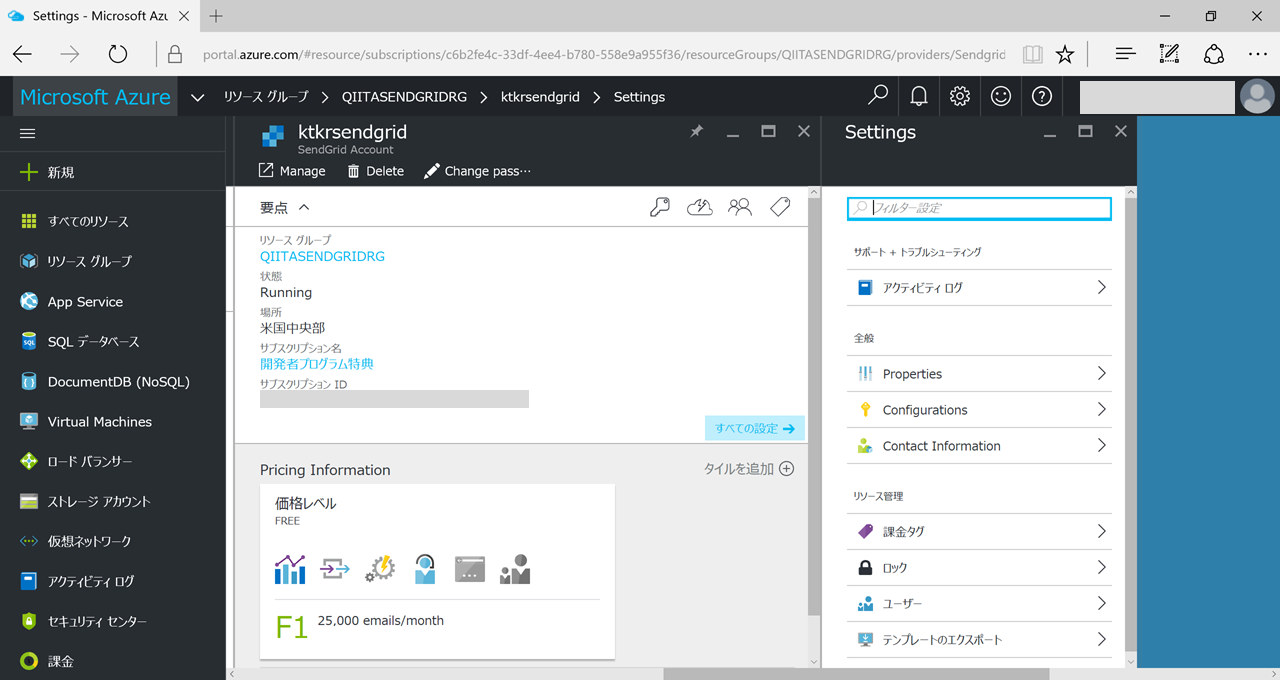Open the notifications bell
1280x680 pixels.
918,96
